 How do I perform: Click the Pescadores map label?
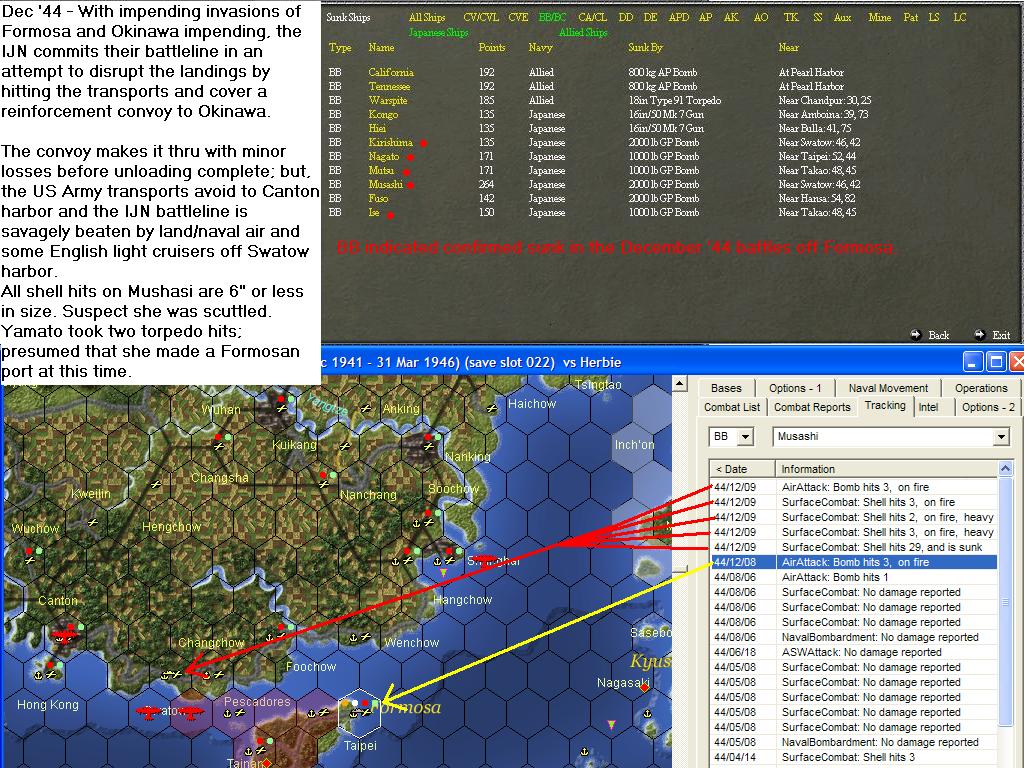[x=257, y=702]
